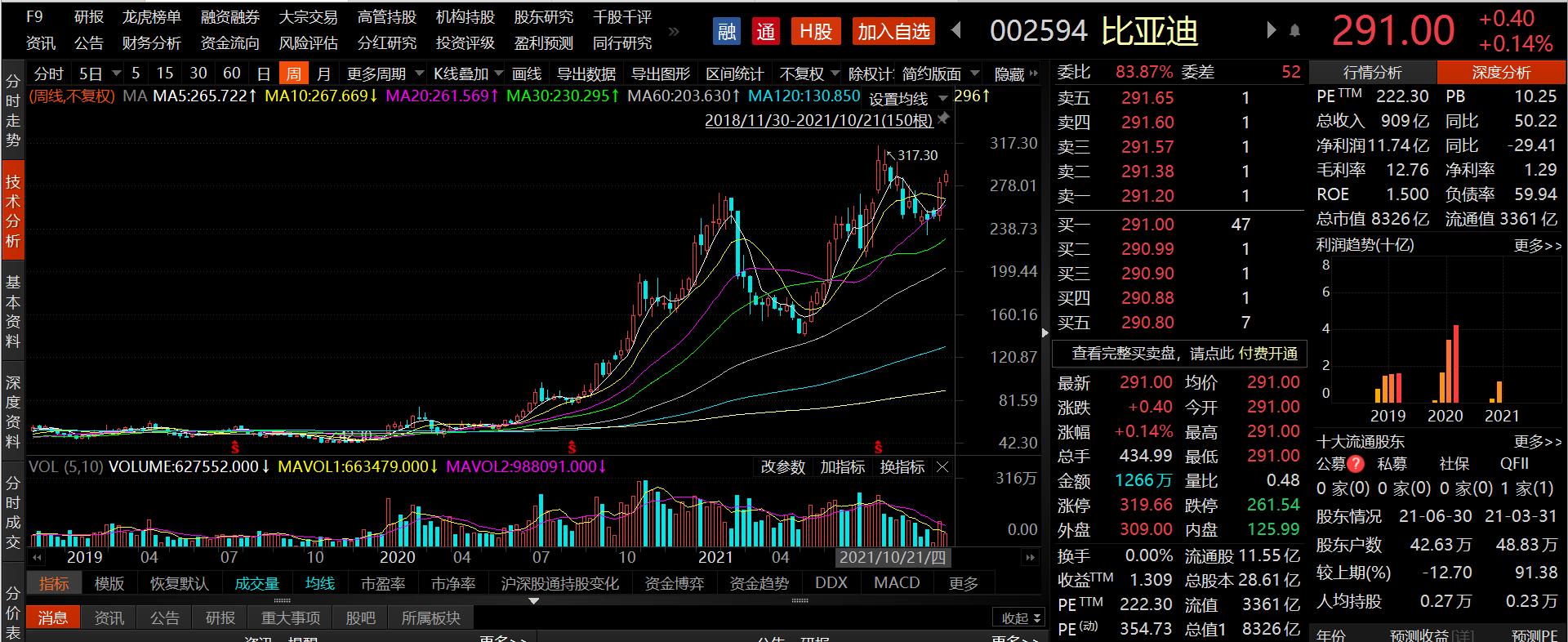The image size is (1568, 642).
Task: Click red S marker near mid-2020
Action: 572,447
